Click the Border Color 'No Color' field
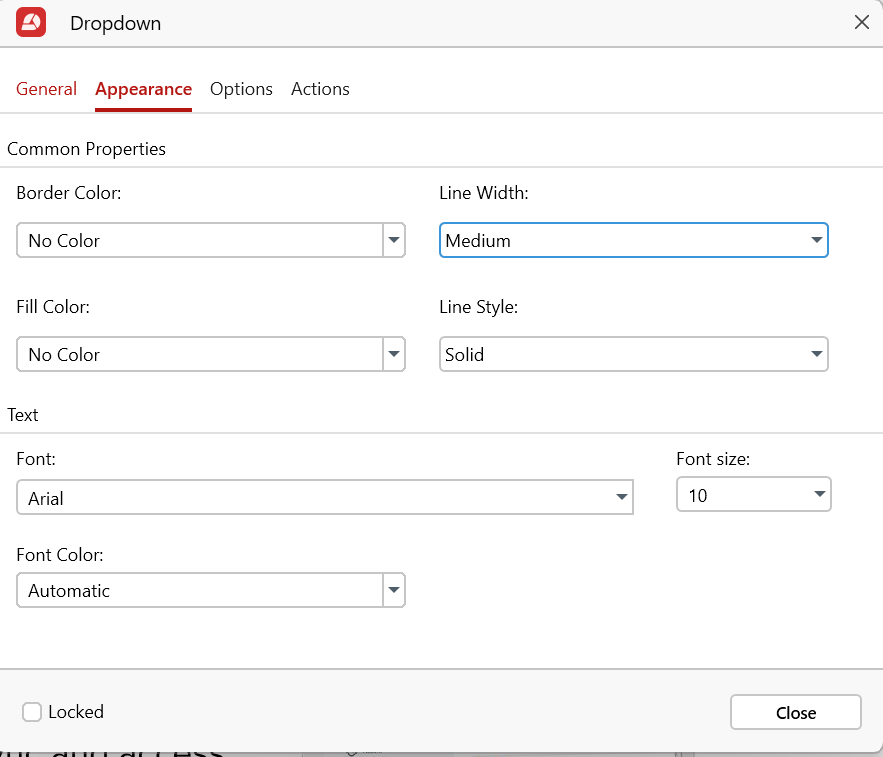Screen dimensions: 883x757 coord(200,241)
